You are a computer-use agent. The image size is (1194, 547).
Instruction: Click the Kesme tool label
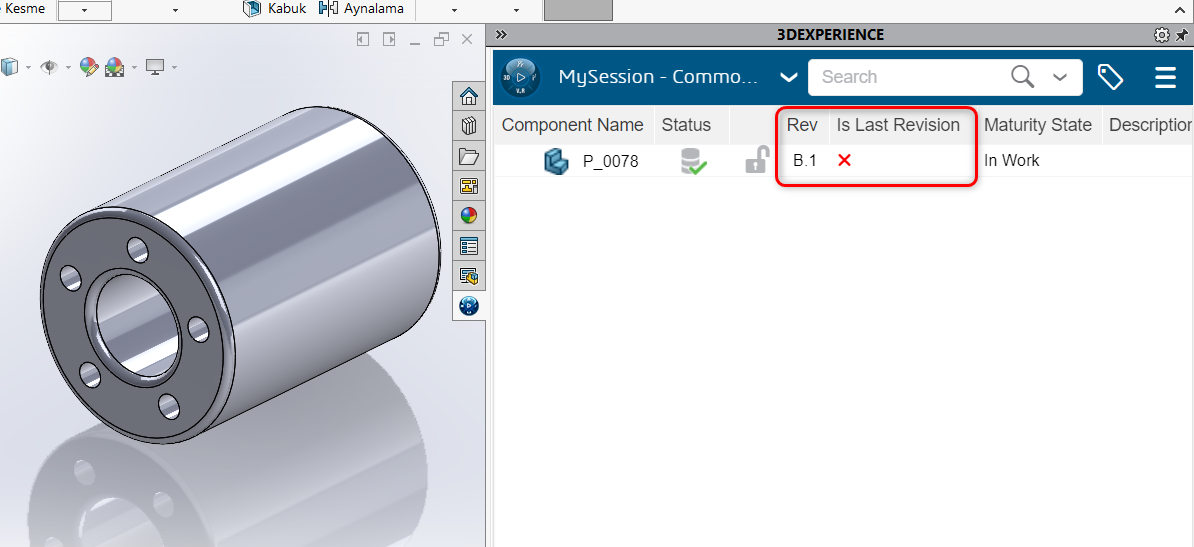(x=24, y=9)
